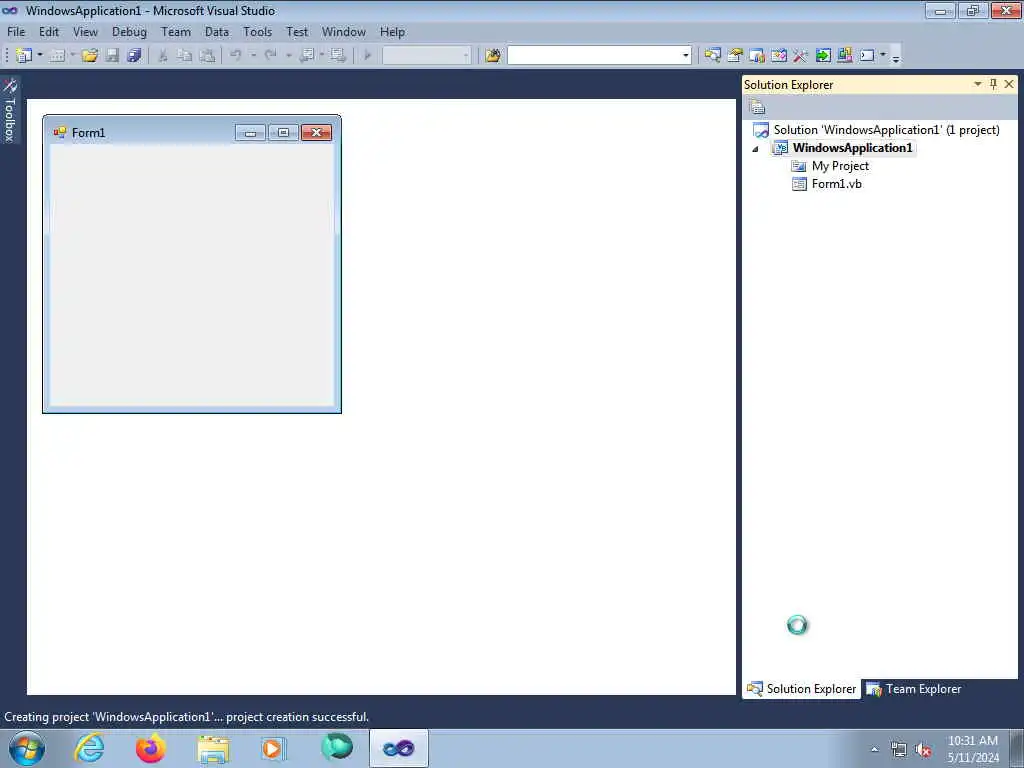Viewport: 1024px width, 768px height.
Task: Expand the collapsed Toolbox side tab
Action: (x=10, y=110)
